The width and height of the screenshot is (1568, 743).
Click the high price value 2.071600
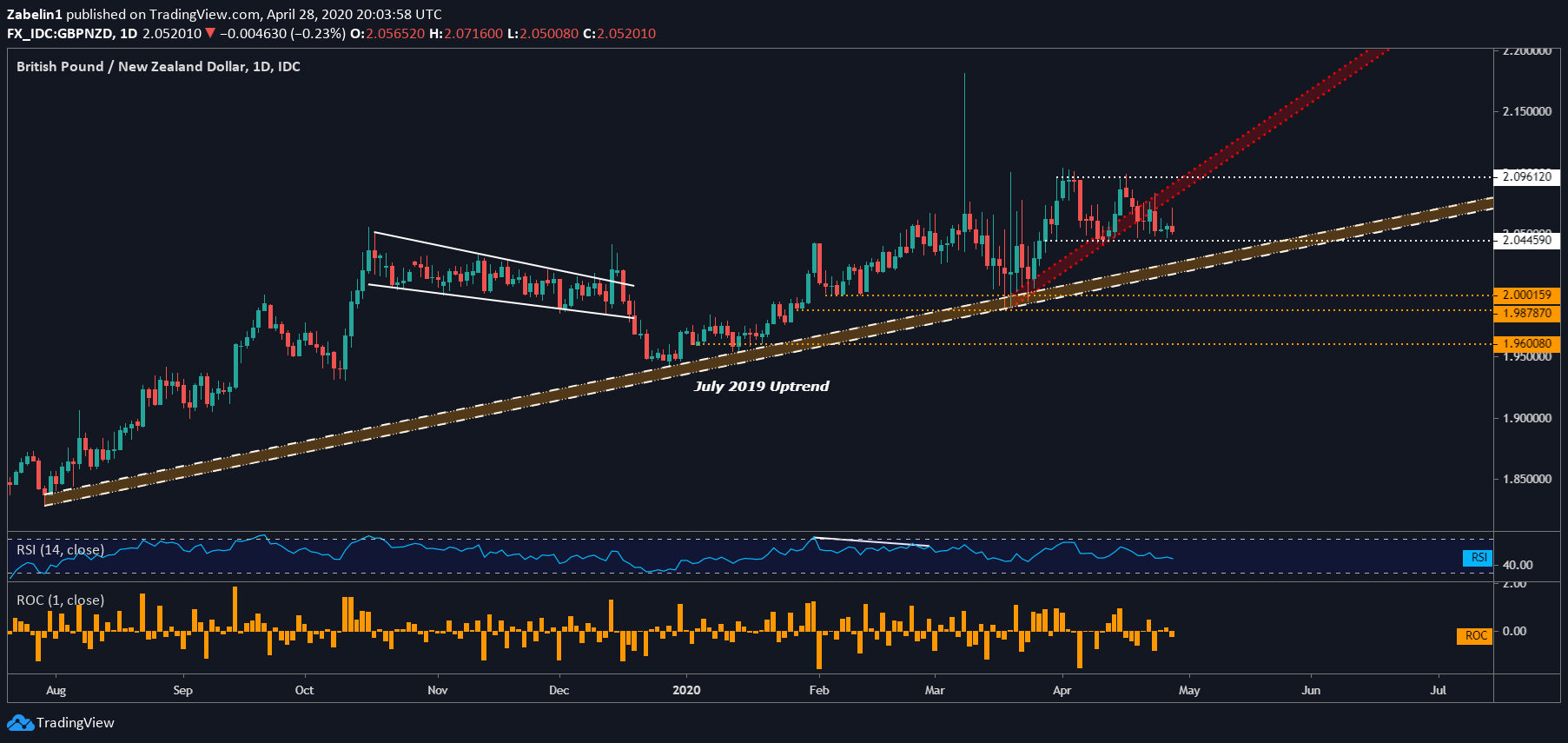[x=473, y=34]
